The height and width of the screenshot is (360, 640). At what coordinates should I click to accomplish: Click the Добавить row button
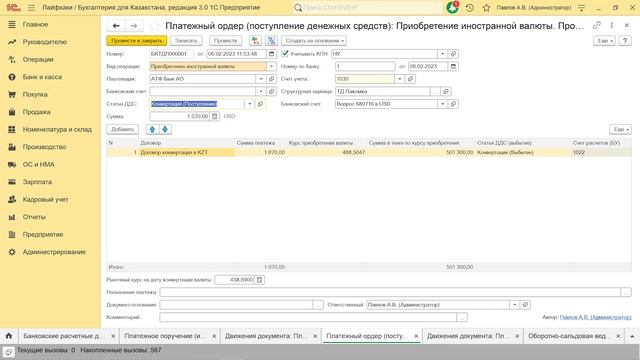click(x=122, y=129)
